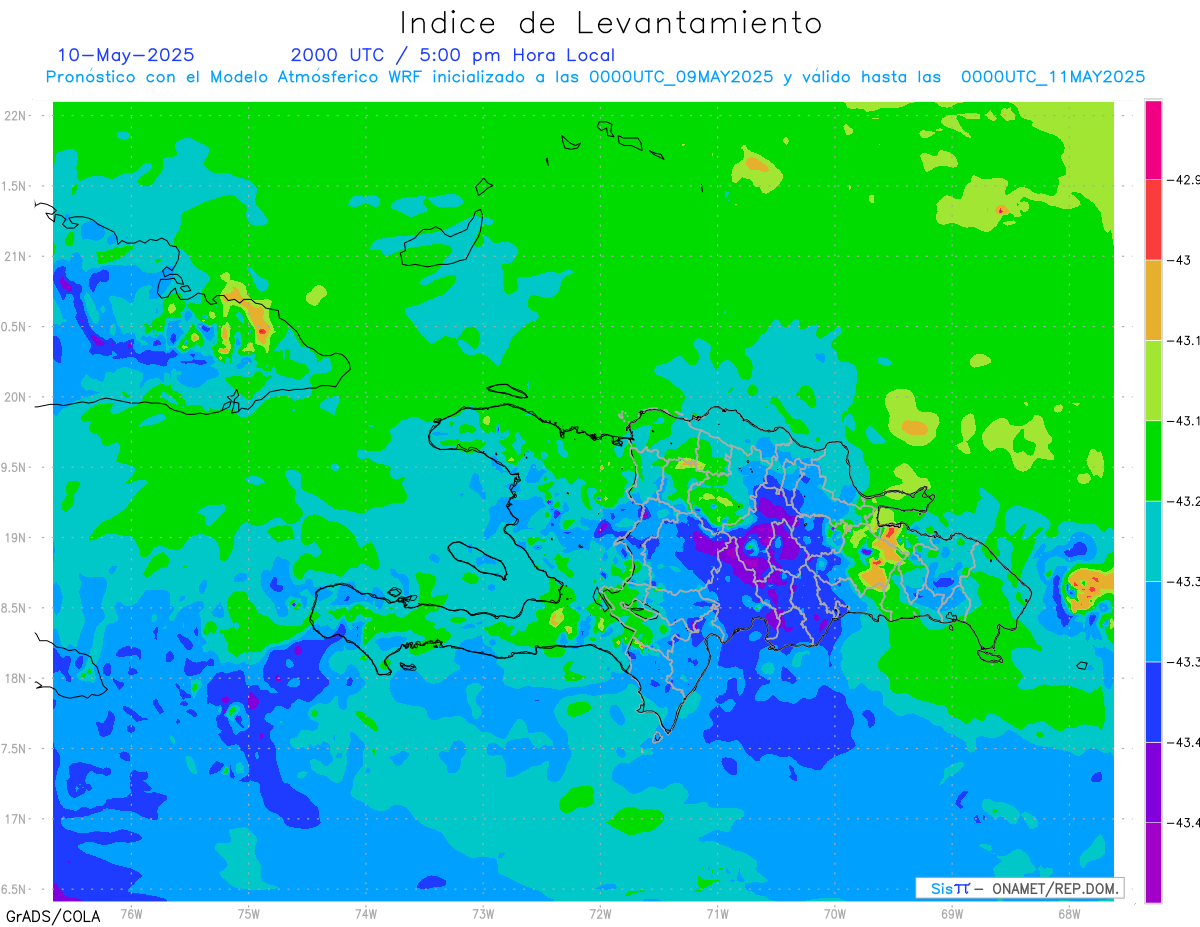Select the light blue legend swatch
1200x927 pixels.
[x=1153, y=621]
